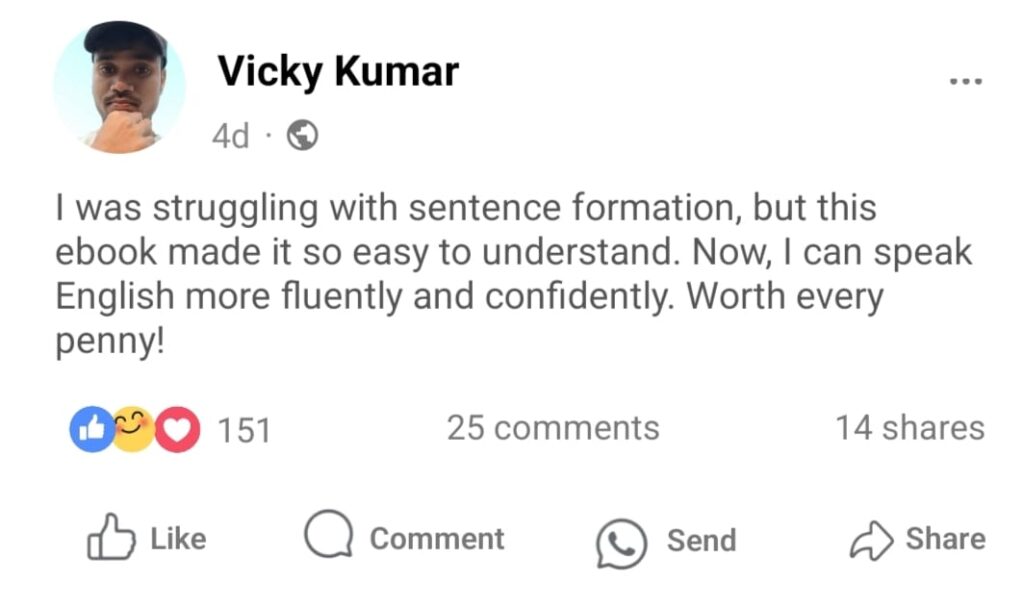
Task: Click the thumbs-up outline Like icon
Action: tap(108, 539)
